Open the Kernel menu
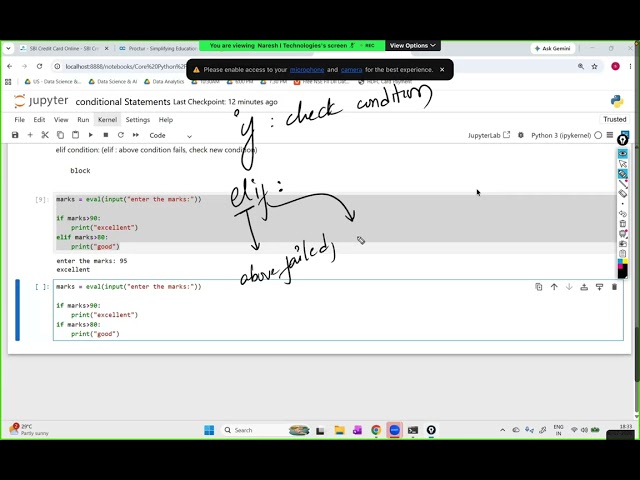This screenshot has height=480, width=640. (x=107, y=120)
